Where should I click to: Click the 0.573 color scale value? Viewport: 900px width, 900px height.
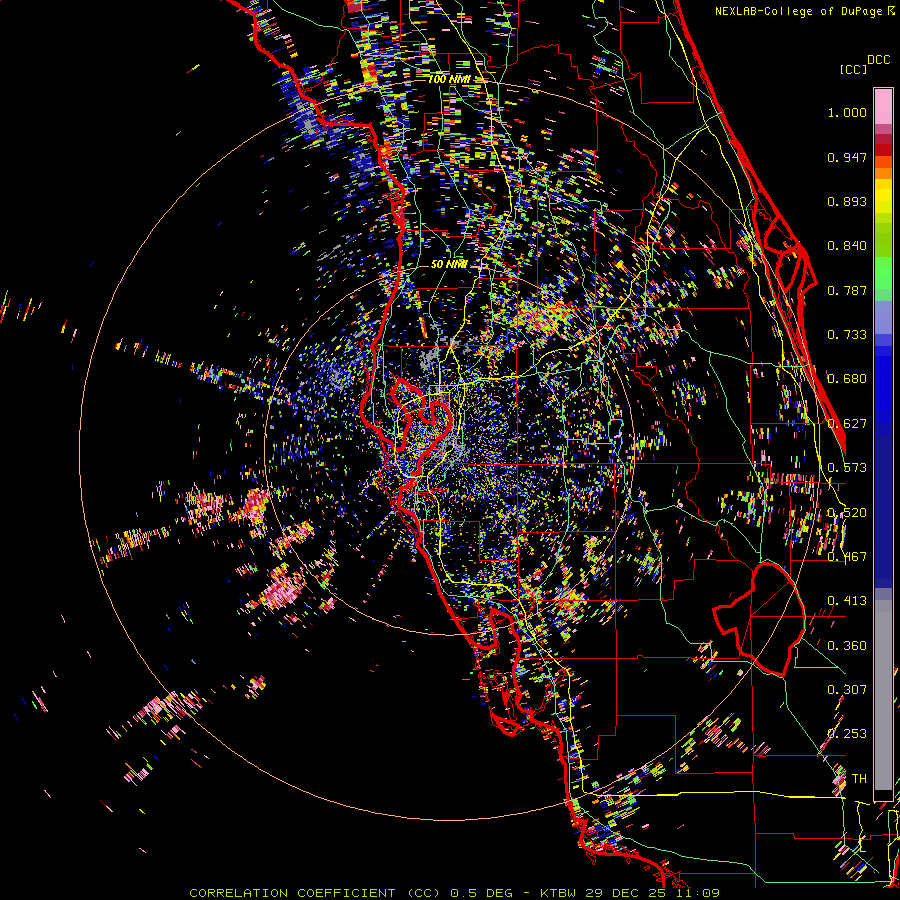pos(847,468)
